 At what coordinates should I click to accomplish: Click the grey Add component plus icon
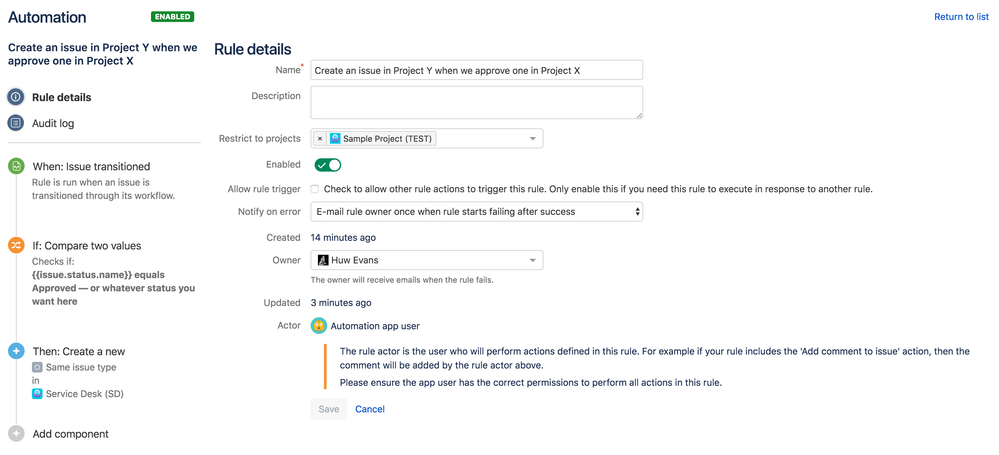pyautogui.click(x=16, y=434)
